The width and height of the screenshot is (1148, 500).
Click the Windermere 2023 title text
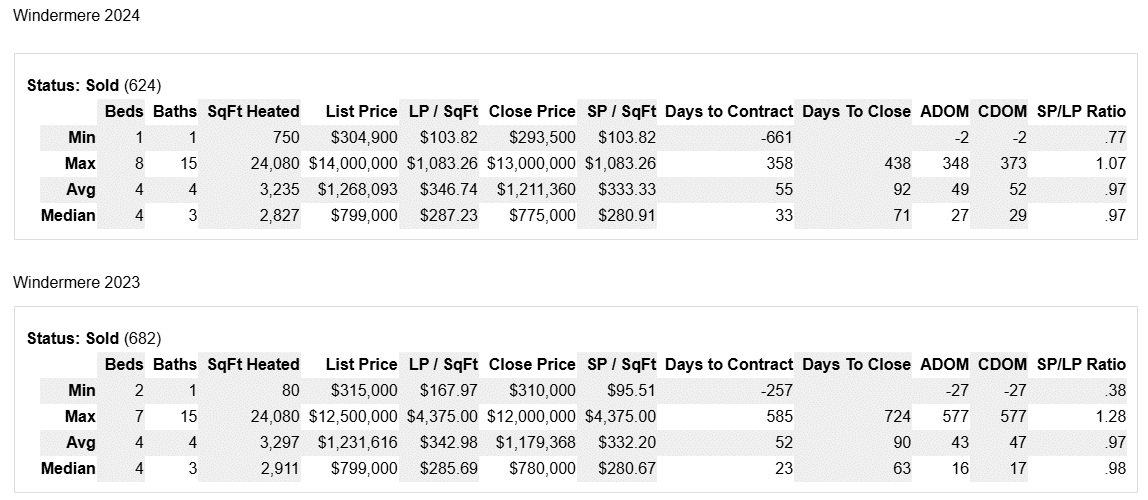click(76, 282)
